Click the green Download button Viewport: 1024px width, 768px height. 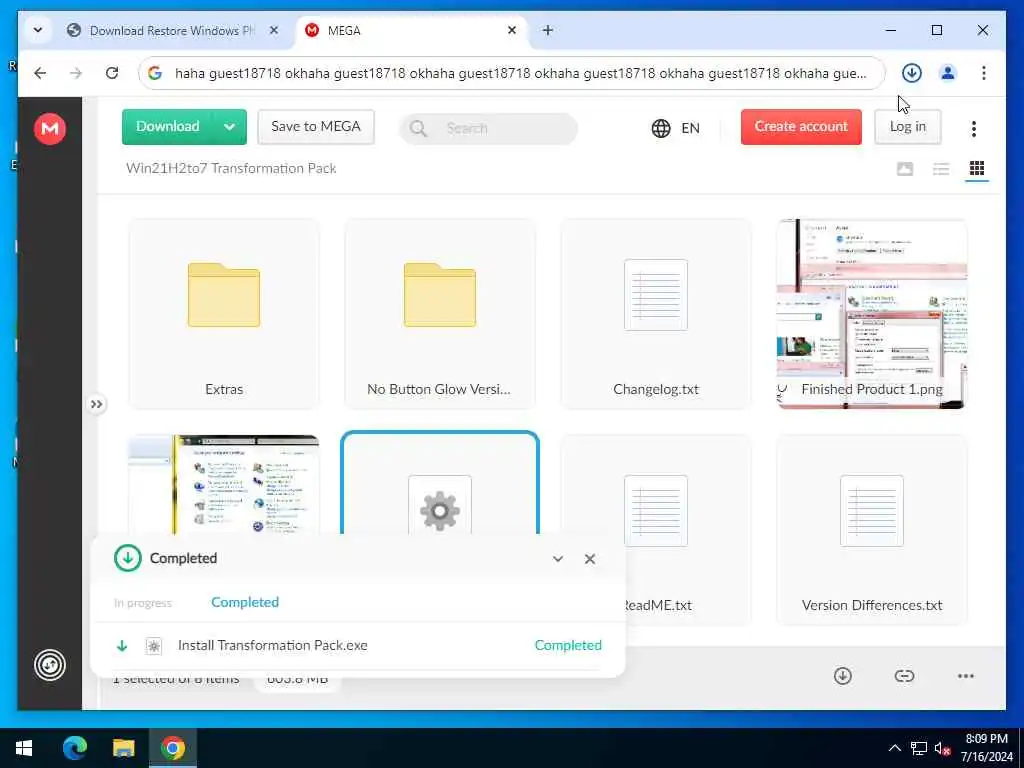[x=167, y=127]
